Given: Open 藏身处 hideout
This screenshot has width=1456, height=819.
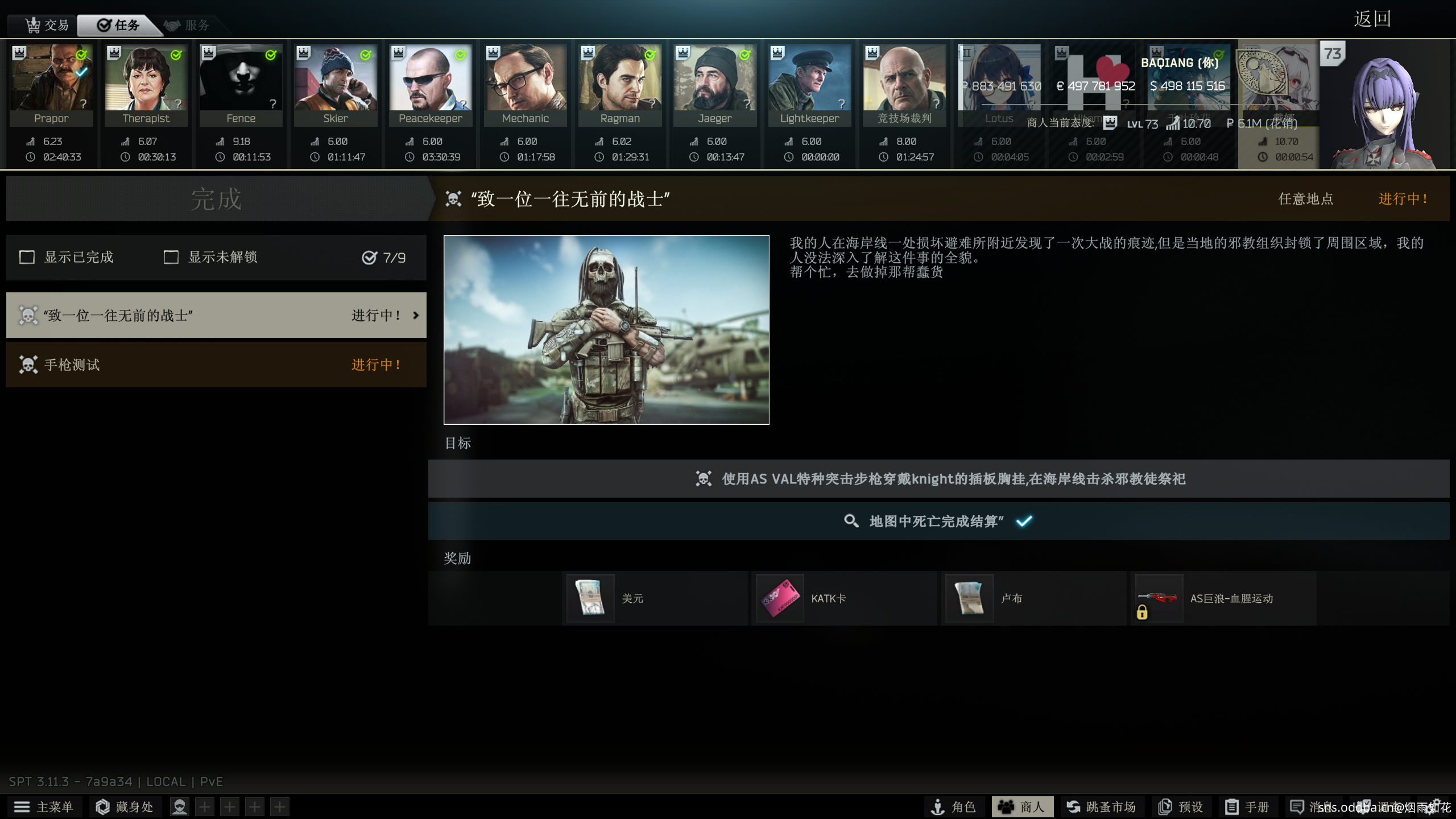Looking at the screenshot, I should point(125,806).
